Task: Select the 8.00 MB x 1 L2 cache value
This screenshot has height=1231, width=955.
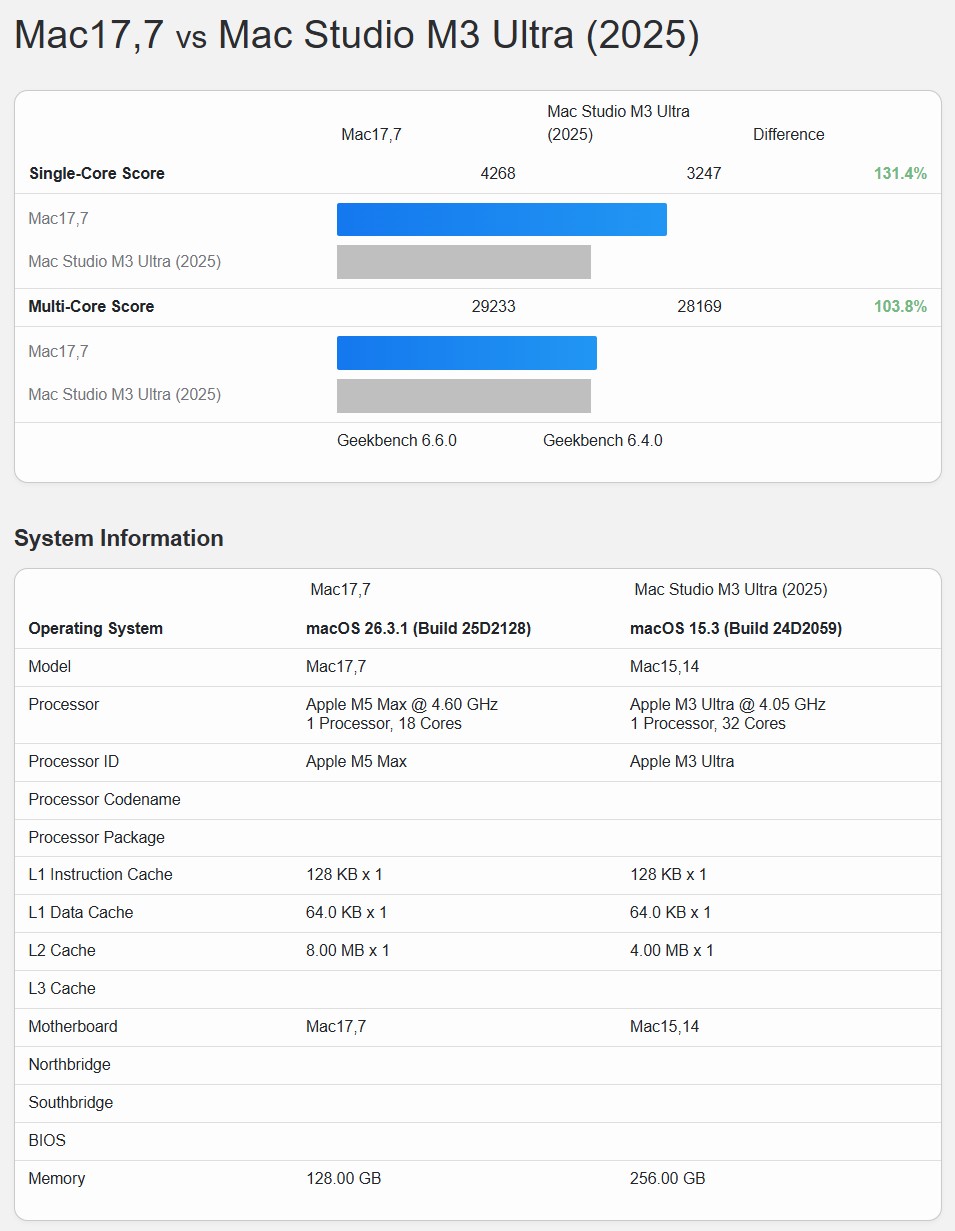Action: click(x=347, y=951)
